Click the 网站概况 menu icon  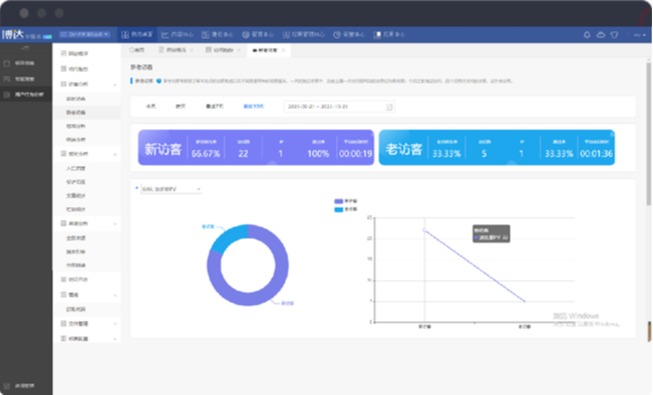click(63, 53)
